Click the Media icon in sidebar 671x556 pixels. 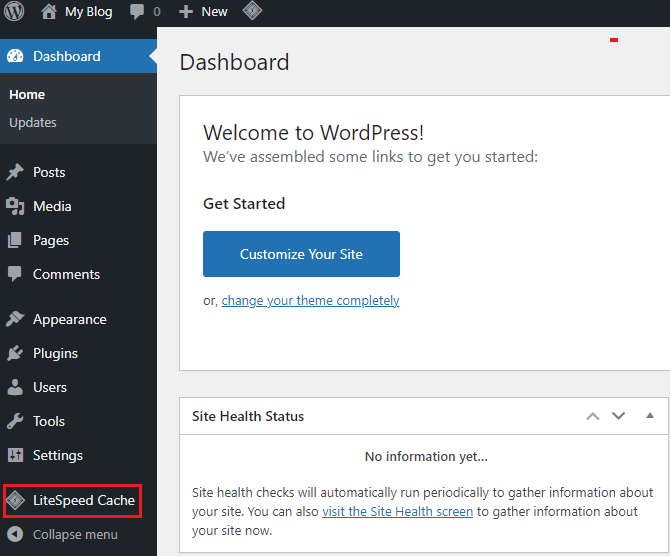coord(15,206)
